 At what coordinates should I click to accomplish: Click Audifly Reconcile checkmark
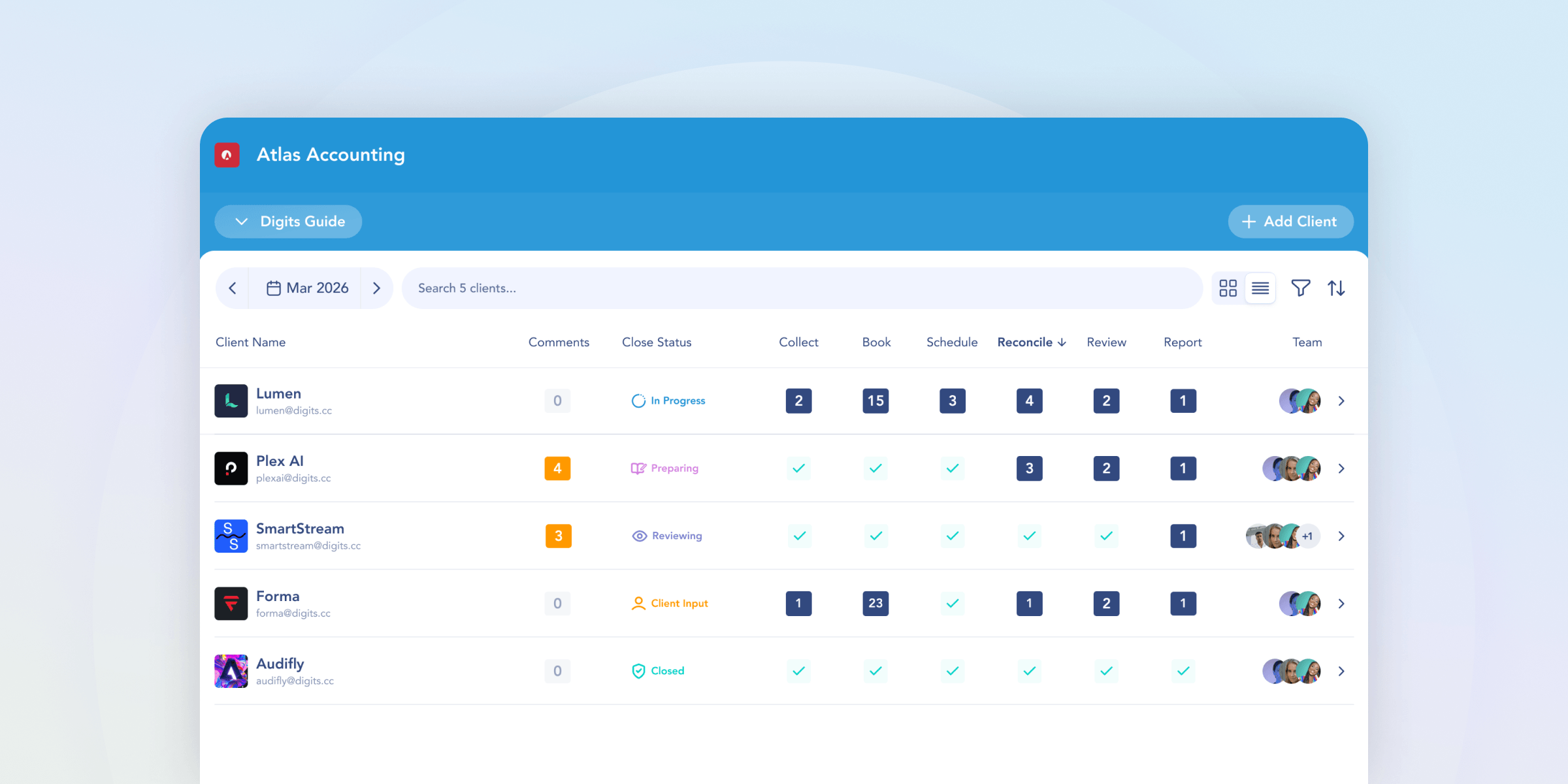(x=1030, y=671)
